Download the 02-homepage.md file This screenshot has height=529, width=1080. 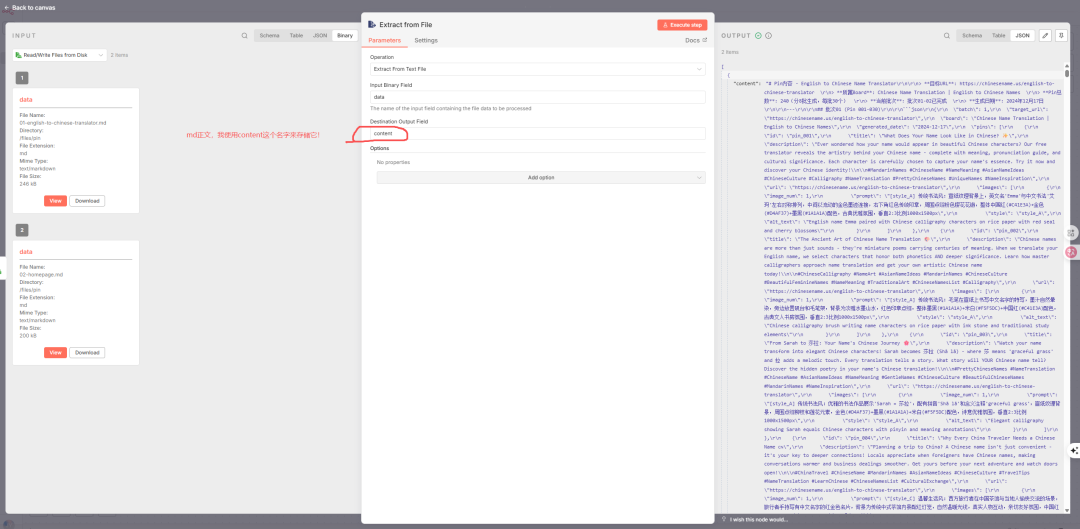coord(87,352)
